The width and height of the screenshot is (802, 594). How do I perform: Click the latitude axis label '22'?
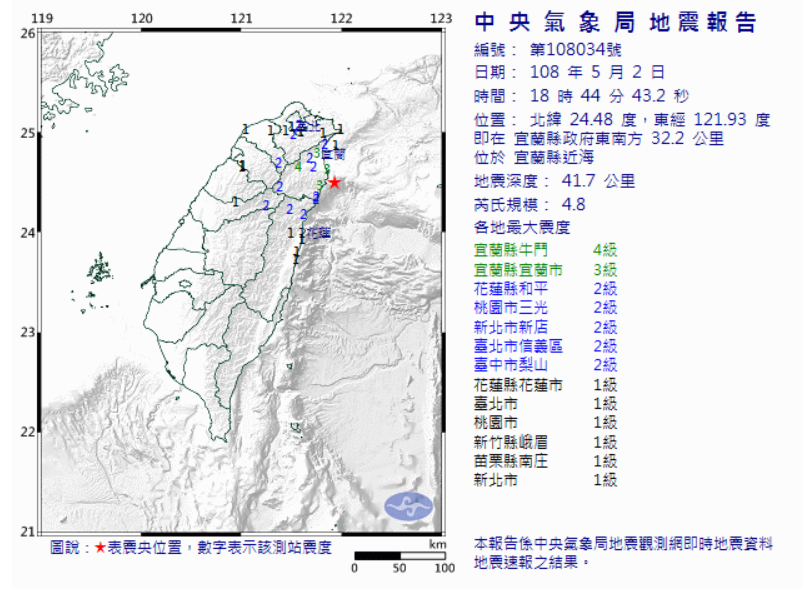(x=28, y=432)
